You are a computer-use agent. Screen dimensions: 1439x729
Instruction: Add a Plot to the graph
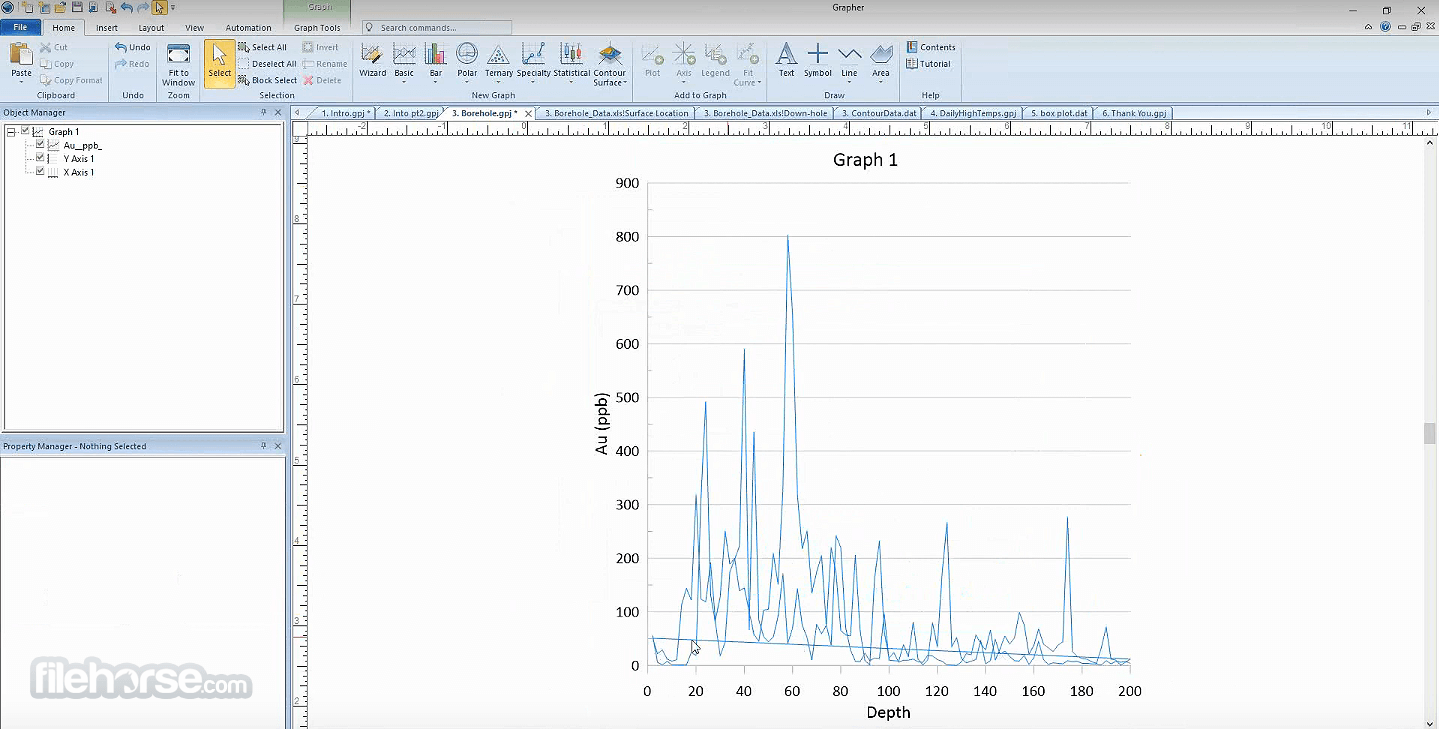coord(652,60)
